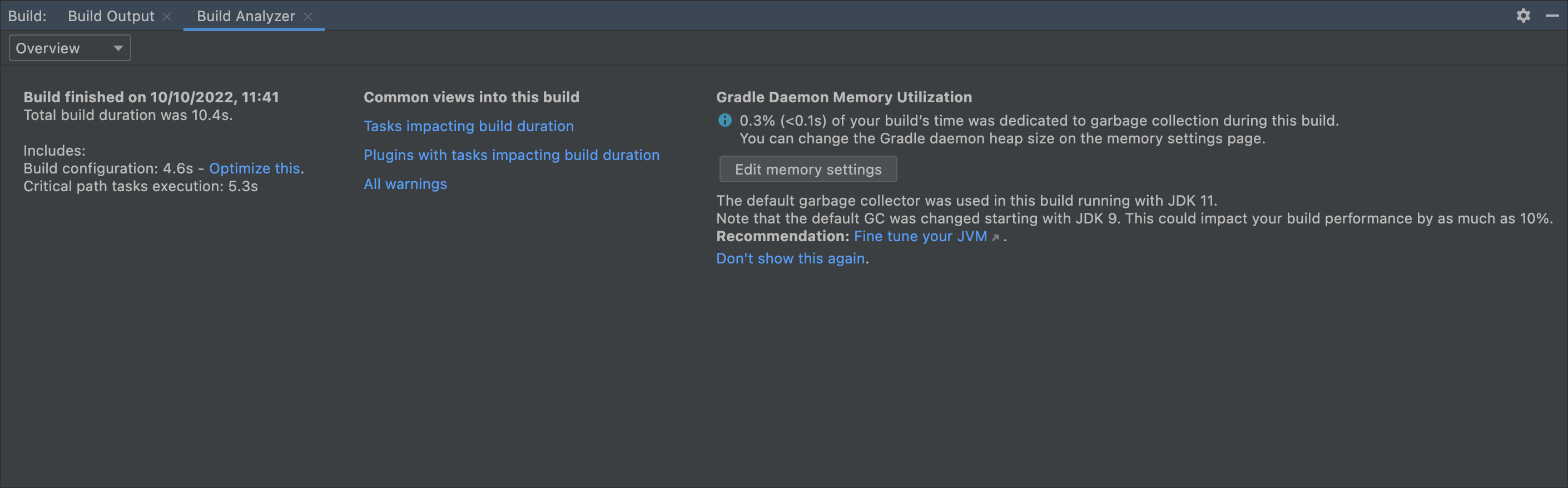
Task: Click the blue info icon
Action: [725, 121]
